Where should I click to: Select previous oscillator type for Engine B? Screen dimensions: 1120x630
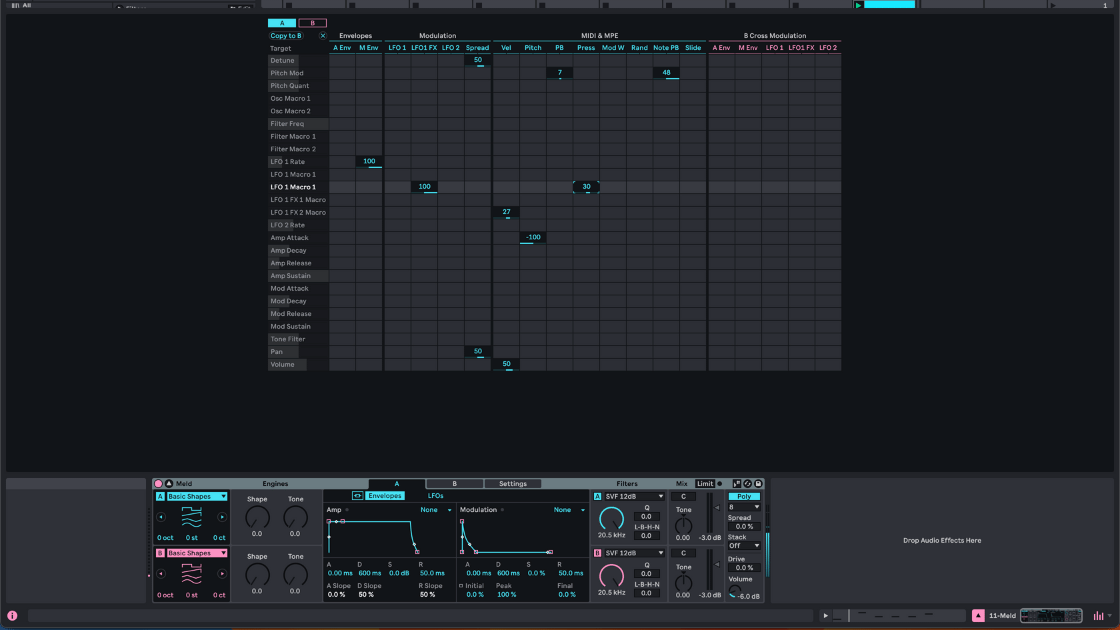(161, 574)
